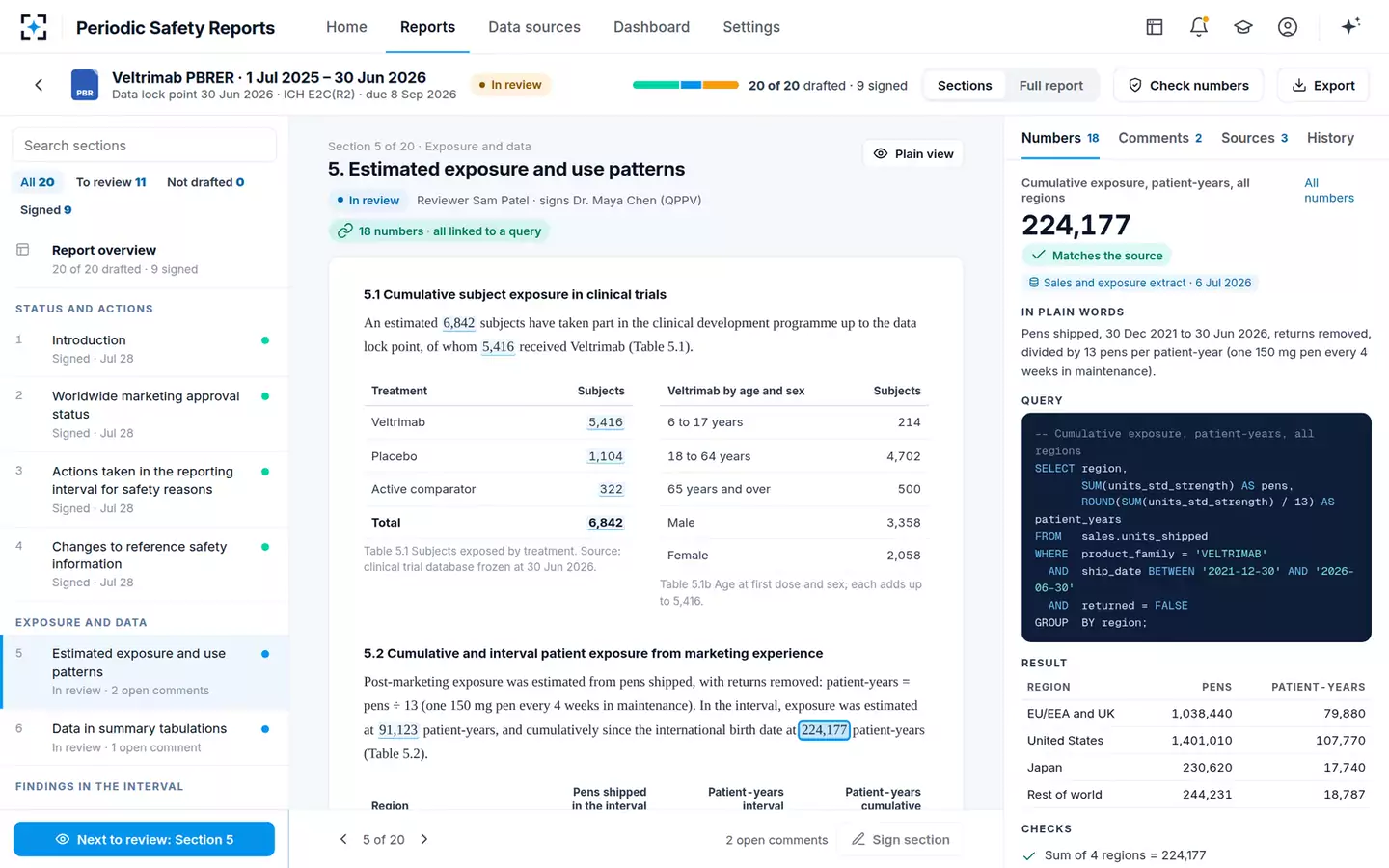1389x868 pixels.
Task: Click the link icon in 18 numbers chip
Action: [x=344, y=231]
